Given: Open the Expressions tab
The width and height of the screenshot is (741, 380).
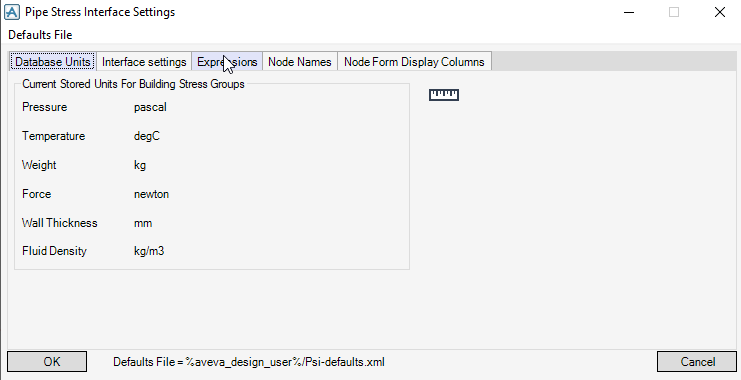Looking at the screenshot, I should [227, 62].
